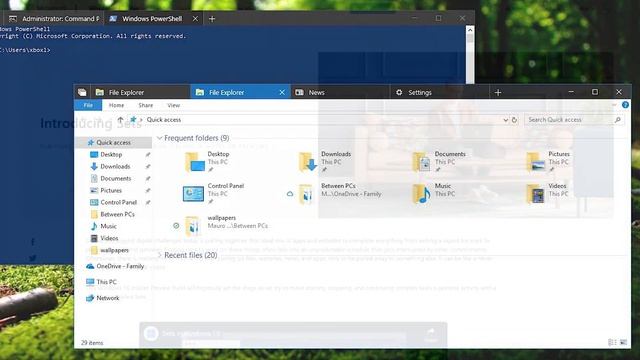Add a new tab in PowerShell window
Image resolution: width=640 pixels, height=360 pixels.
212,19
